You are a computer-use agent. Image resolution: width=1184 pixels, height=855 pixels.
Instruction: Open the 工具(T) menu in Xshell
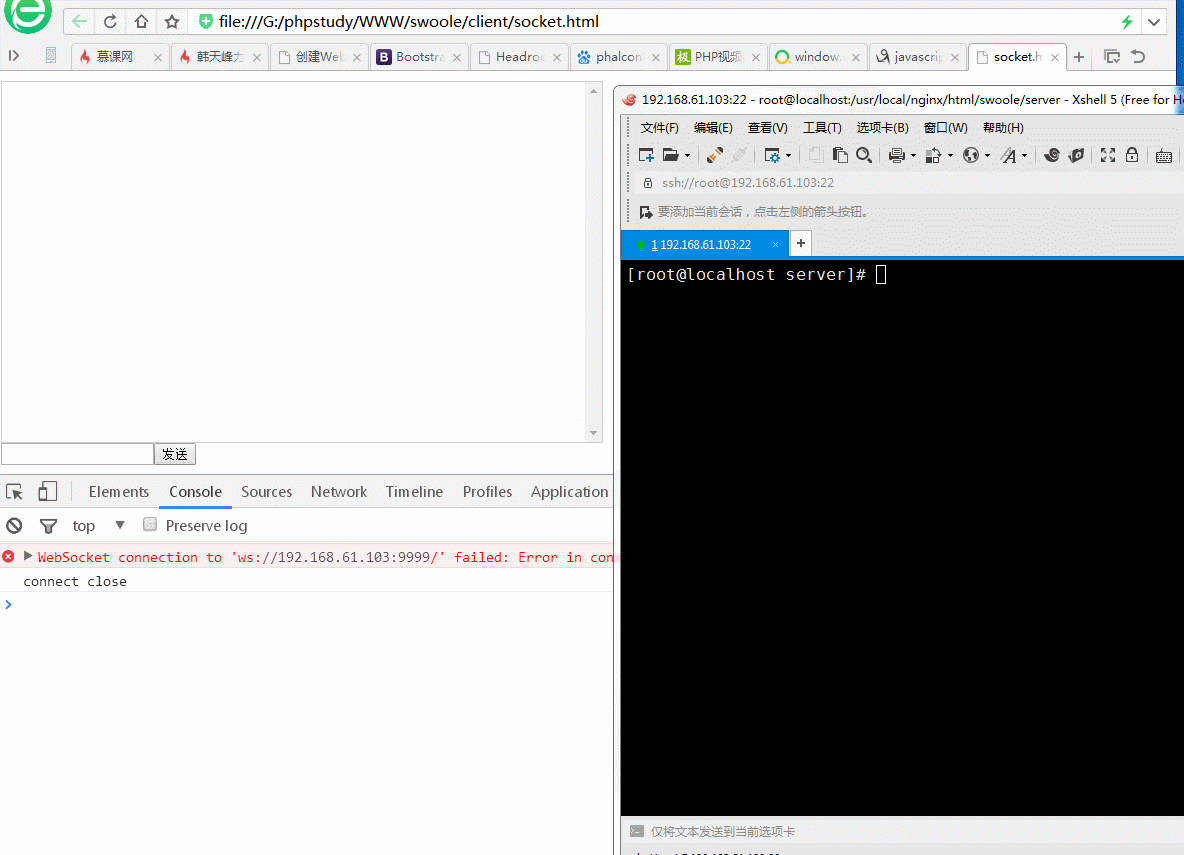coord(822,128)
